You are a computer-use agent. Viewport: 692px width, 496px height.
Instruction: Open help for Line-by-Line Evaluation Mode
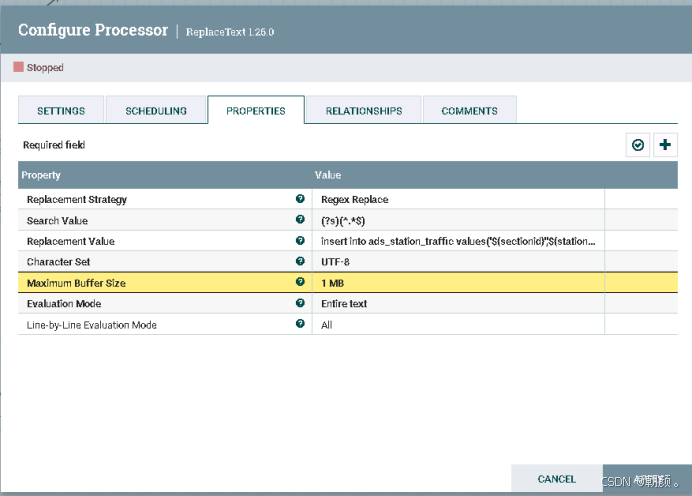[x=300, y=324]
